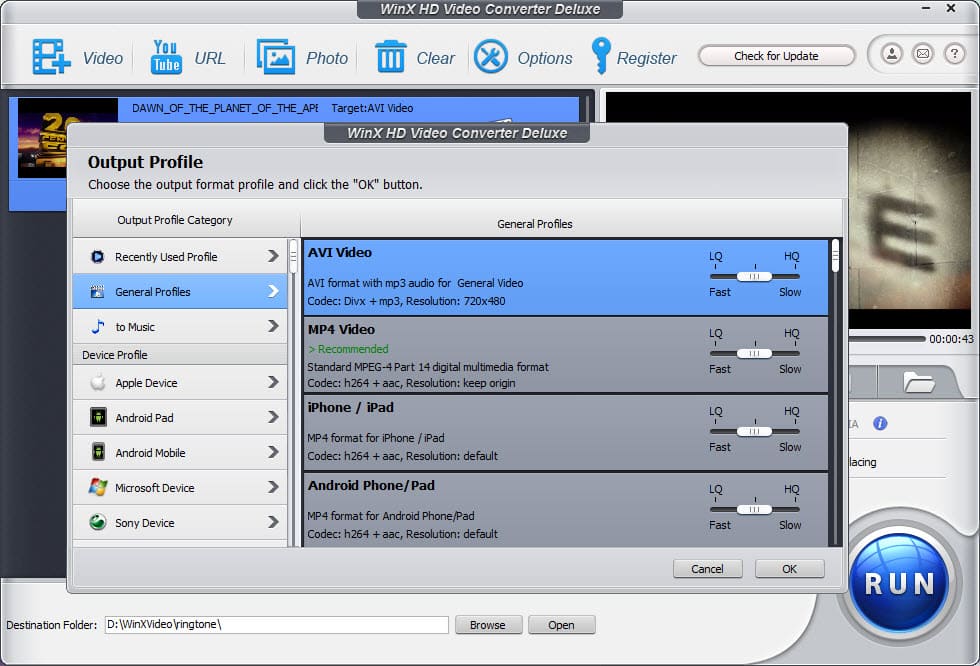
Task: Click Check for Update button
Action: [x=776, y=56]
